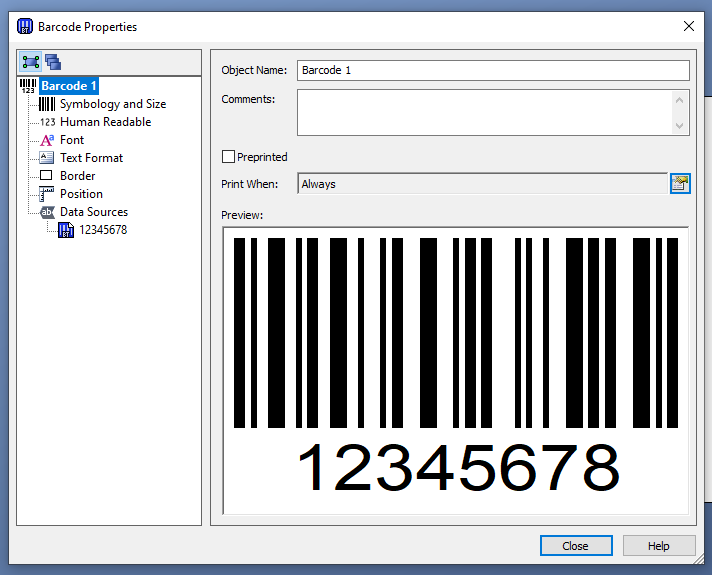Screen dimensions: 712x575
Task: Click the Comments scrollbar down arrow
Action: point(679,125)
